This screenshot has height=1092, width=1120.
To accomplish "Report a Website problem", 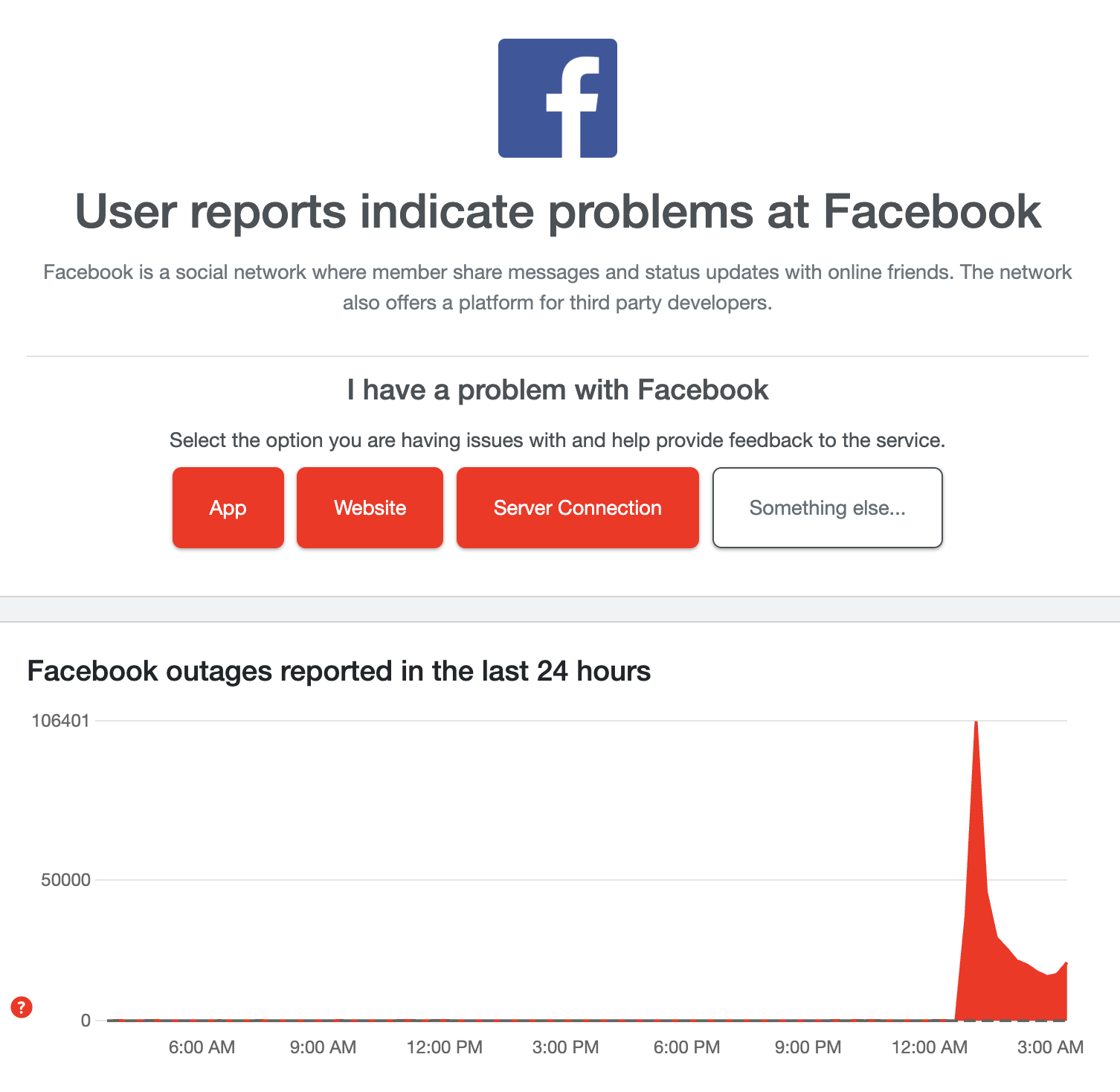I will point(370,507).
